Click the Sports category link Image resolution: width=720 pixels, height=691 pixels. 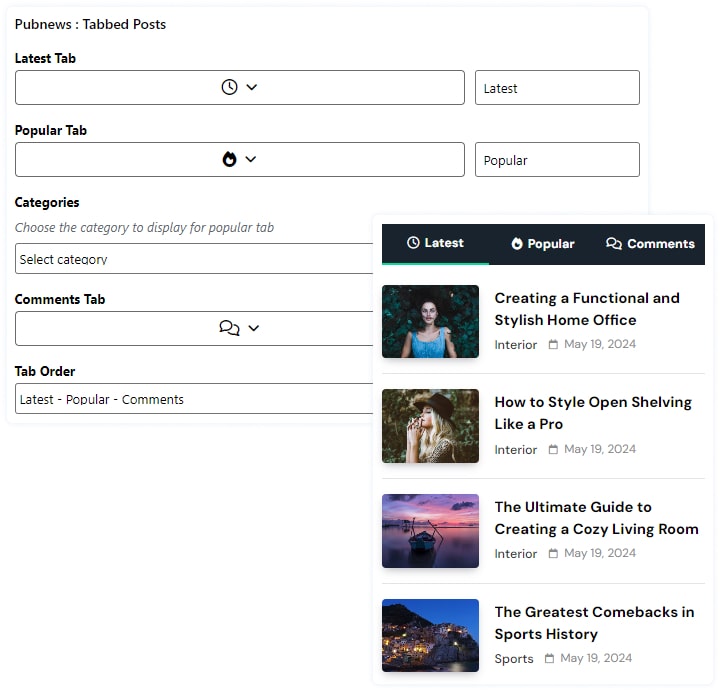(x=514, y=659)
